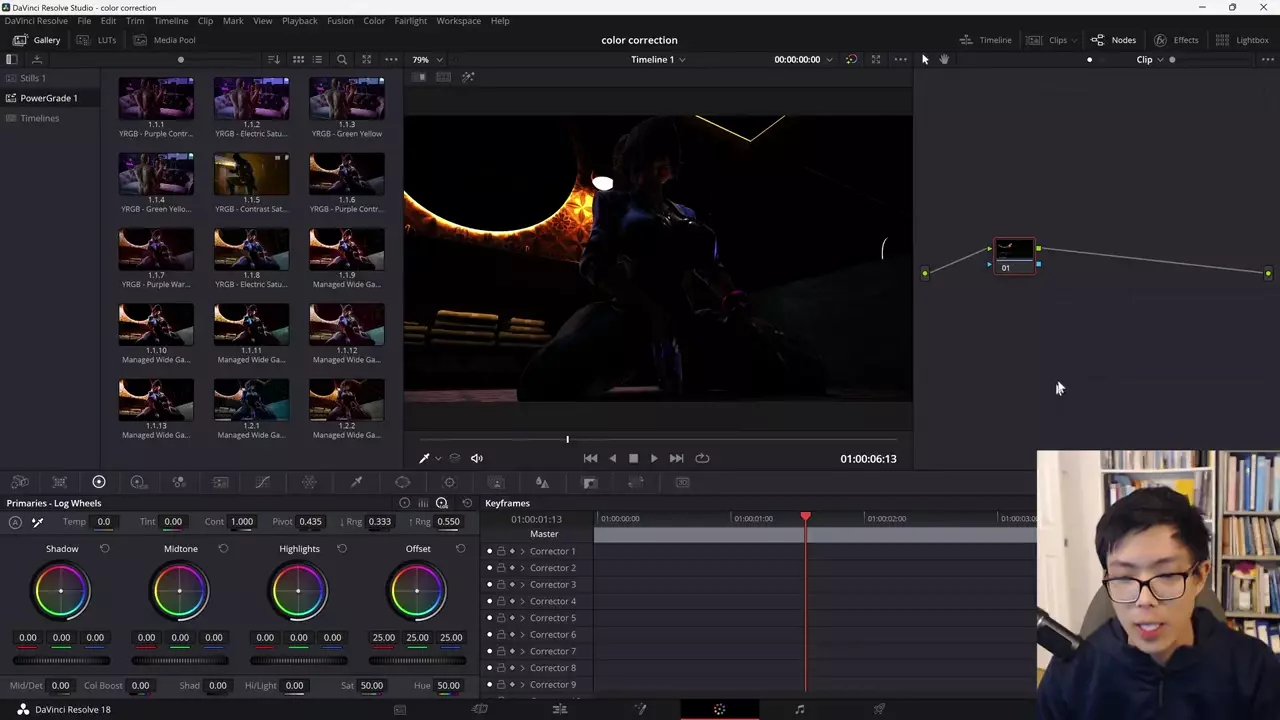Click the Color Warper palette icon
1280x720 pixels.
(x=309, y=482)
